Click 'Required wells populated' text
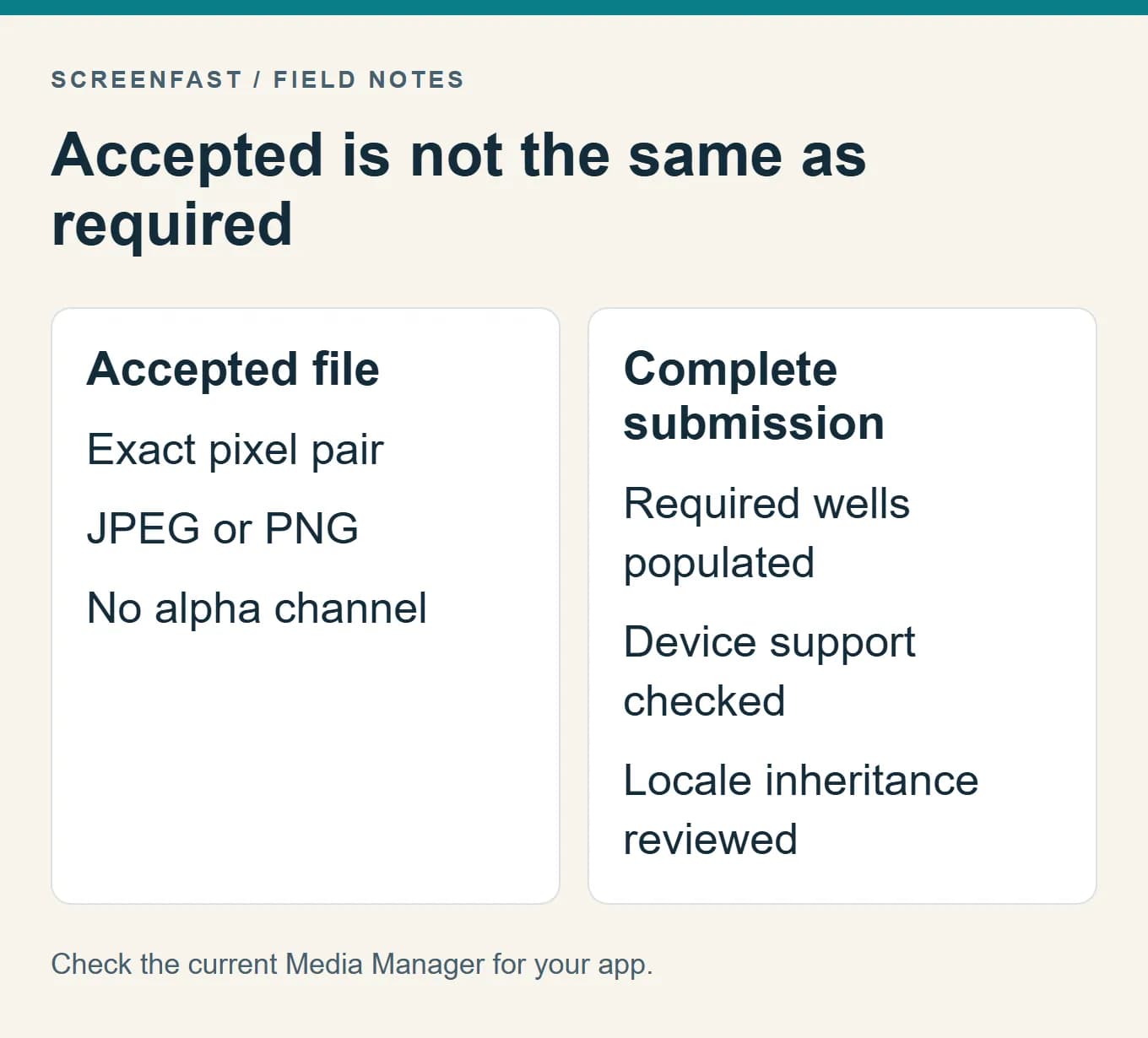Viewport: 1148px width, 1038px height. click(x=766, y=533)
